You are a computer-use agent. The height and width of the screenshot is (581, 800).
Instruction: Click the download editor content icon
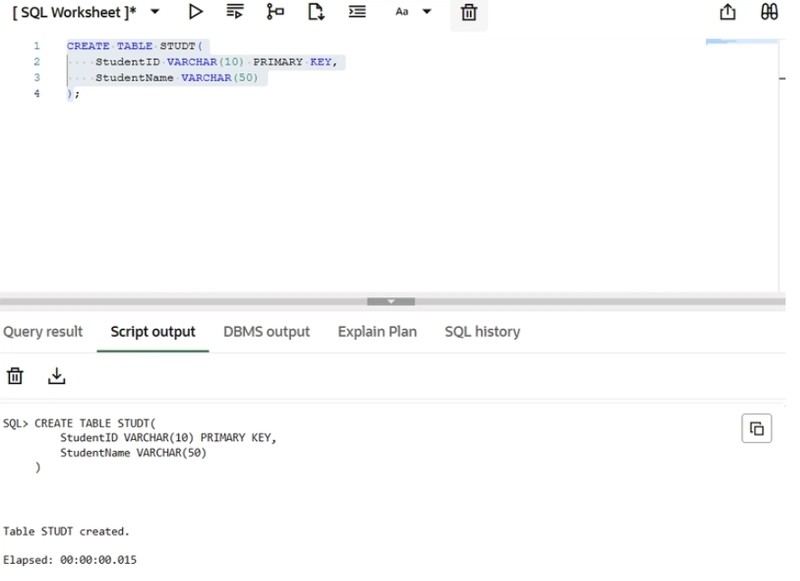pos(316,12)
